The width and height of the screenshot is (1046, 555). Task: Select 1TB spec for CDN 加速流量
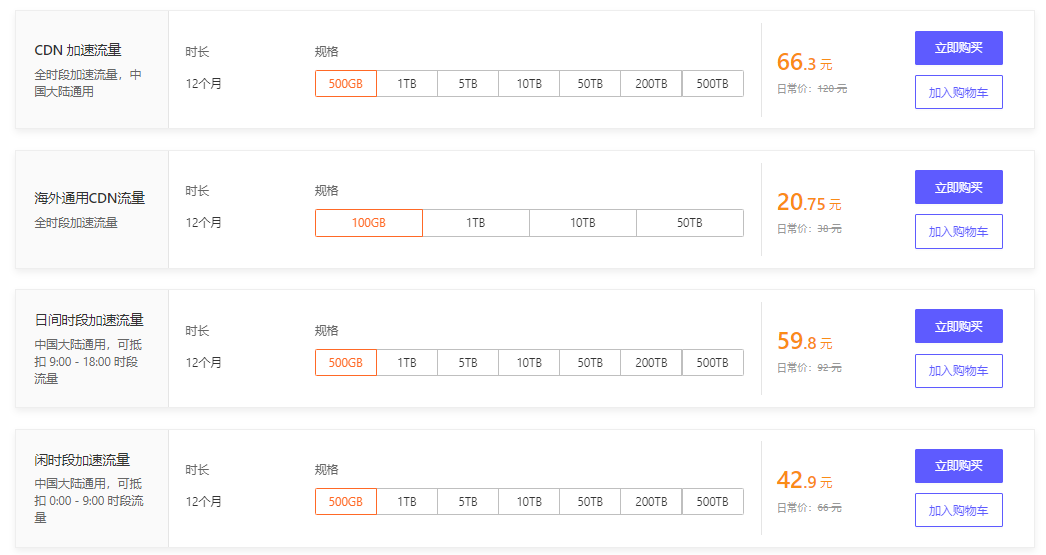(407, 84)
